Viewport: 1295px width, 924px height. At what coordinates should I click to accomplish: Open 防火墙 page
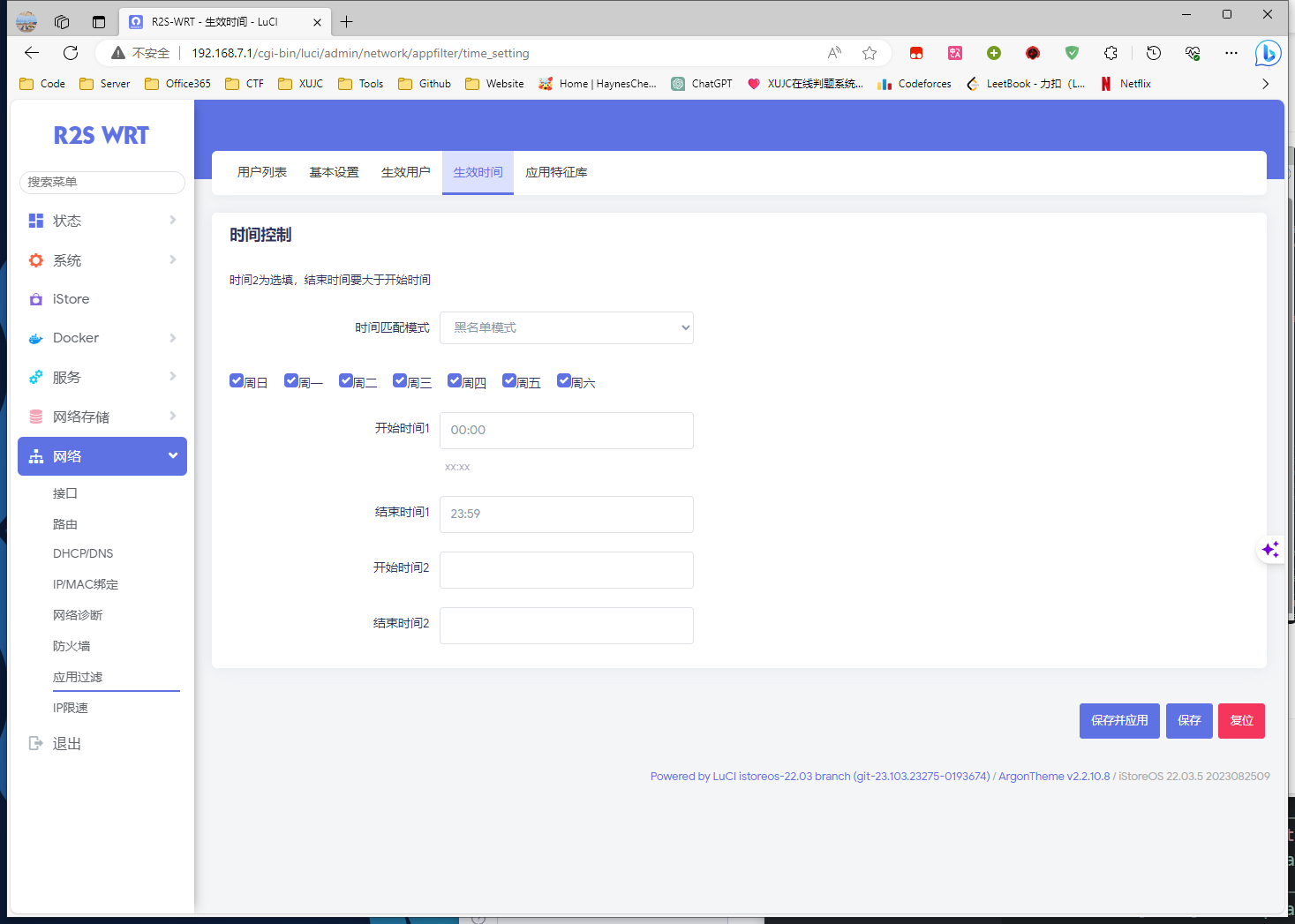pos(72,646)
